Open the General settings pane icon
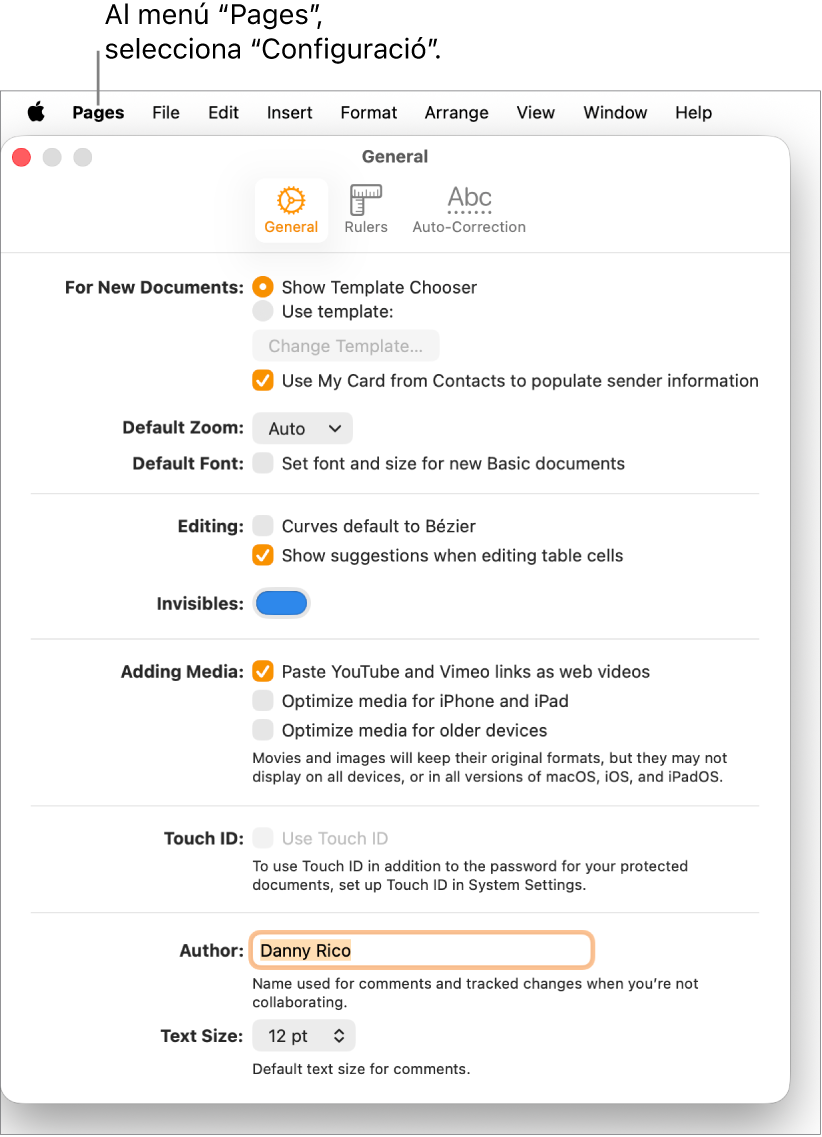This screenshot has width=822, height=1137. click(x=291, y=210)
